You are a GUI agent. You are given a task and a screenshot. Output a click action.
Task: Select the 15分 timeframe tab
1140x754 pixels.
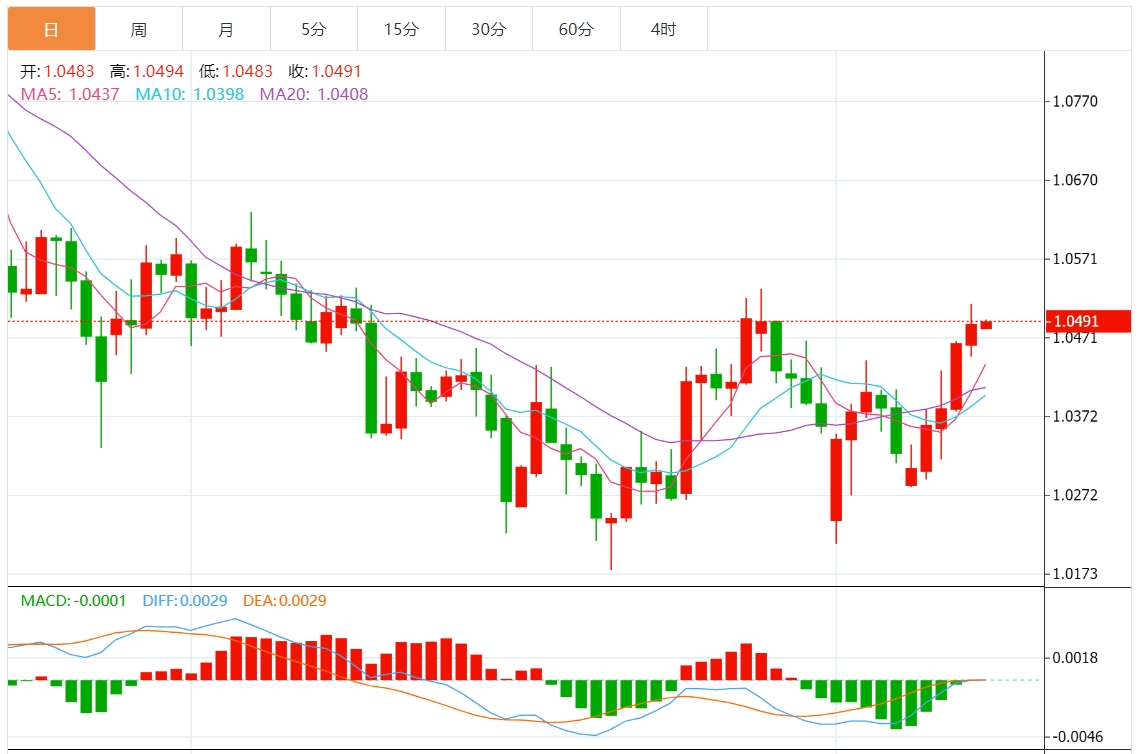coord(401,29)
